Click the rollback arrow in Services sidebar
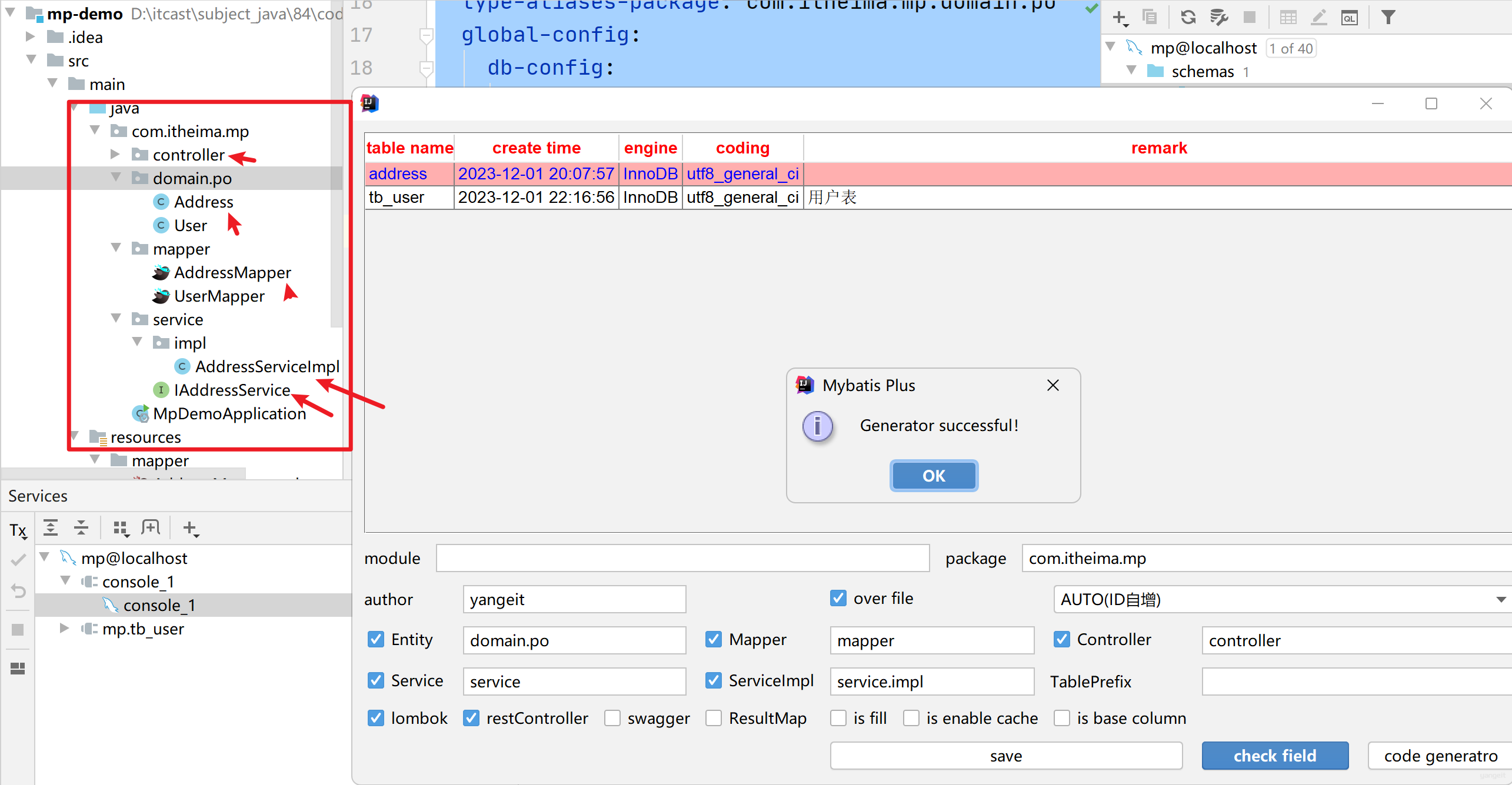 point(18,590)
